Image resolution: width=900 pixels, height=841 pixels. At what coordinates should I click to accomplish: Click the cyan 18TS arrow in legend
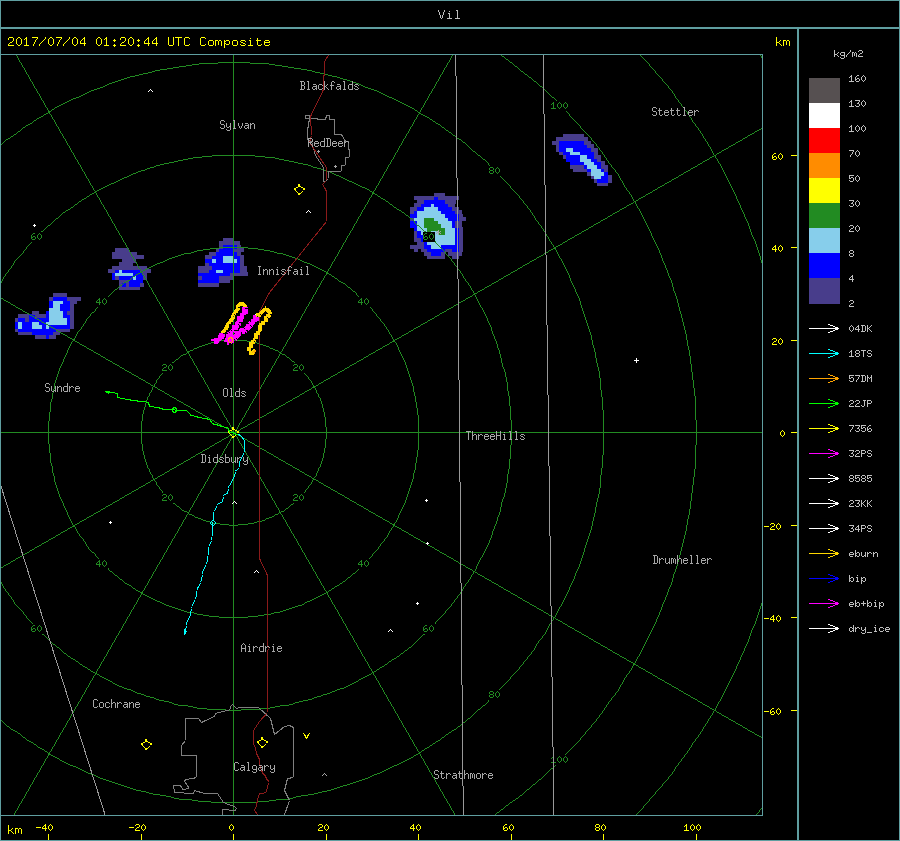(824, 354)
